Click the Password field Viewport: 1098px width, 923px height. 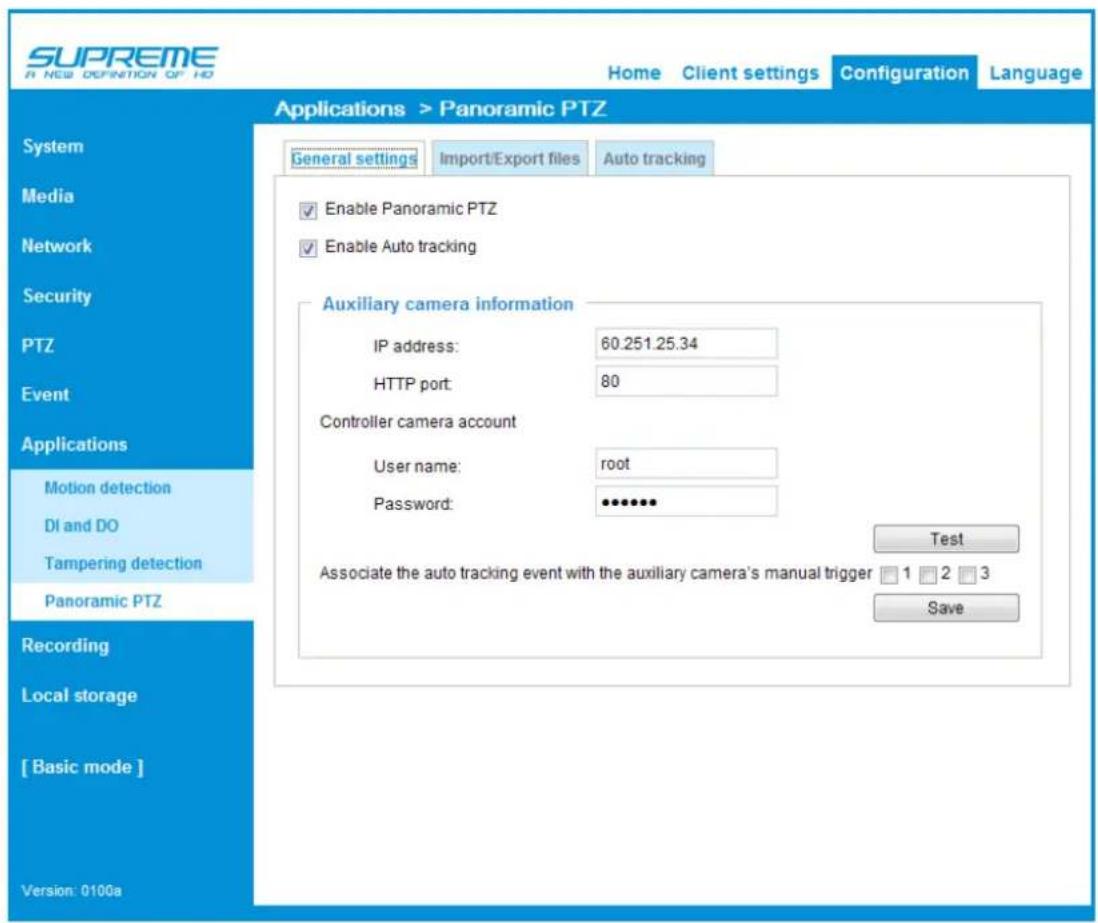pyautogui.click(x=686, y=501)
